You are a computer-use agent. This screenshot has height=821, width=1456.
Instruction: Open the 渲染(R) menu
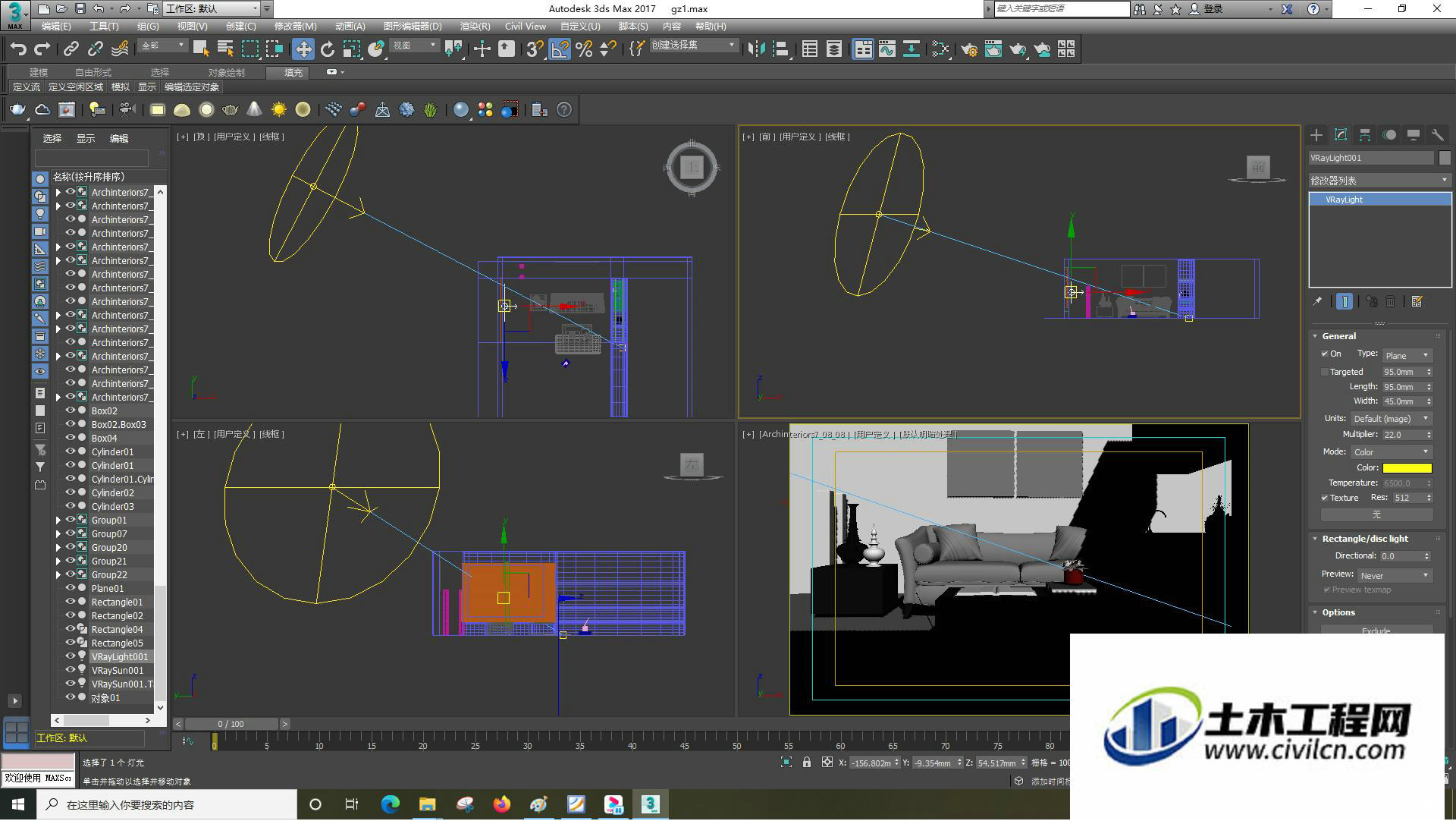(475, 27)
